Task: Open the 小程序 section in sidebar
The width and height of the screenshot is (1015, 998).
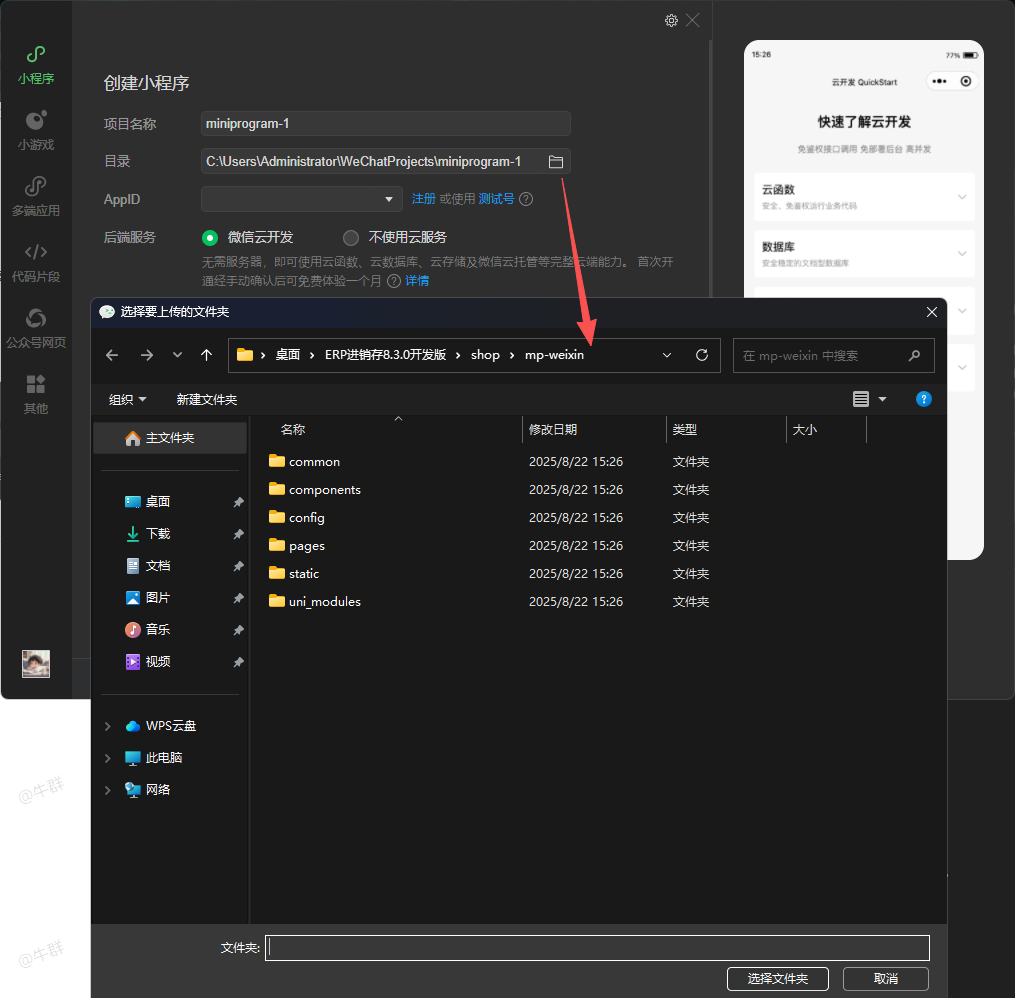Action: (x=36, y=65)
